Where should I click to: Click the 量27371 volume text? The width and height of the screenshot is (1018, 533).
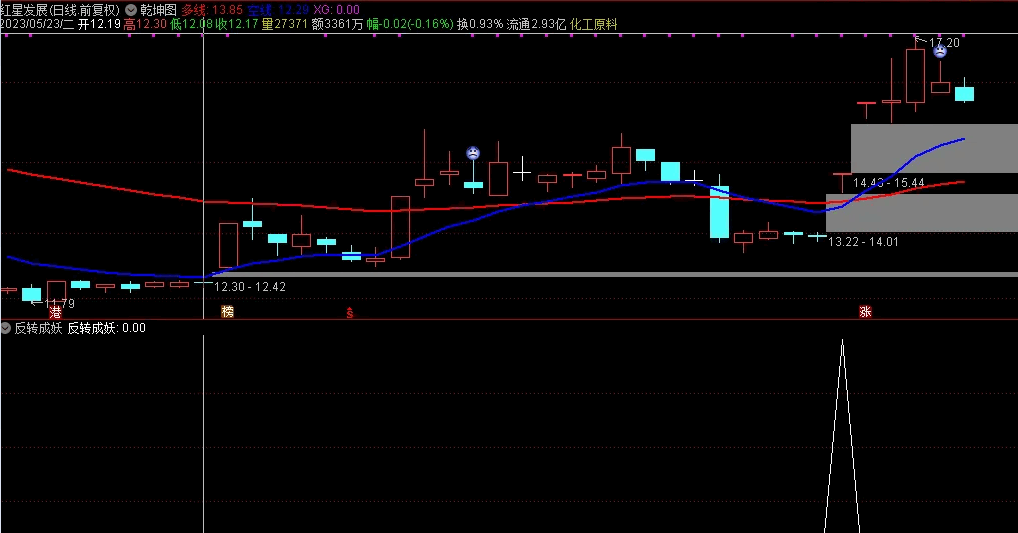pos(284,24)
